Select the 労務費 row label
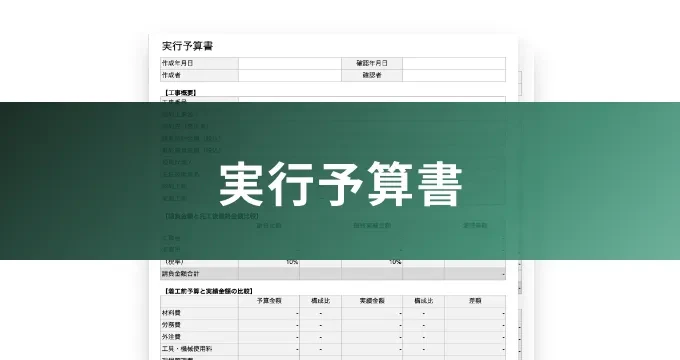 199,325
